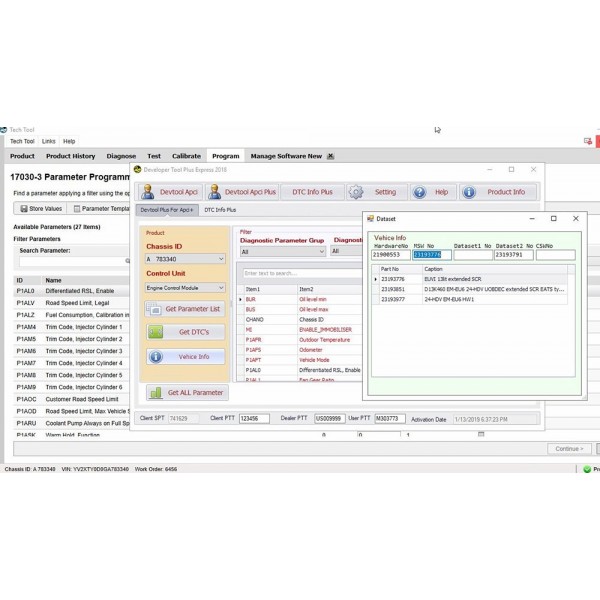This screenshot has width=600, height=600.
Task: Select P1ALV Road Speed Limit, Legal row
Action: pyautogui.click(x=72, y=303)
